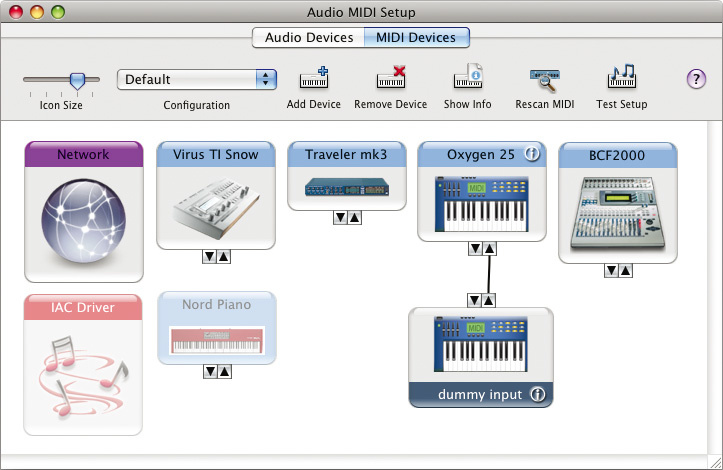Select the cable linking Oxygen 25 and dummy input
This screenshot has width=723, height=470.
tap(489, 275)
